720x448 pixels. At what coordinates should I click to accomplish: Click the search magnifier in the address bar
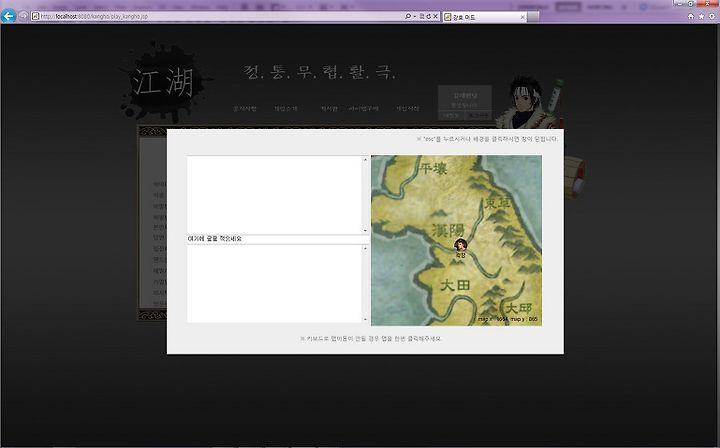(x=407, y=16)
